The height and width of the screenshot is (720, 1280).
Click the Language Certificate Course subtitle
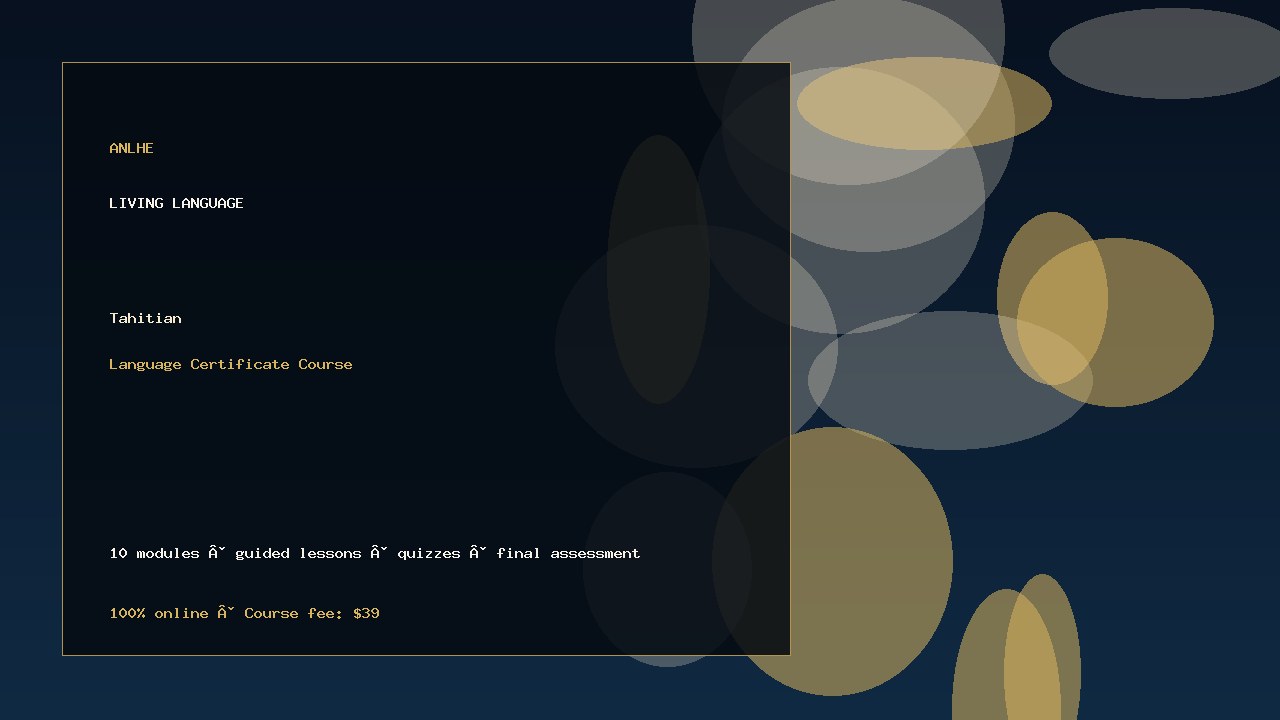coord(231,364)
